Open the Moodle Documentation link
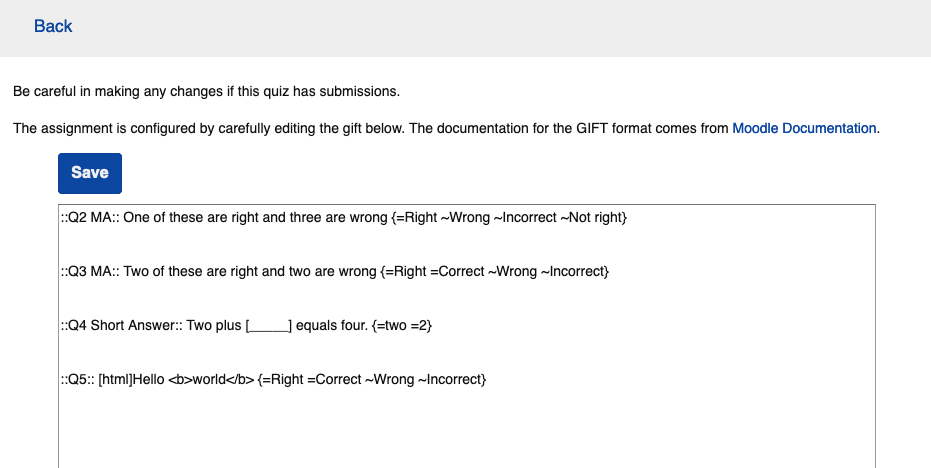The height and width of the screenshot is (468, 931). (x=804, y=128)
